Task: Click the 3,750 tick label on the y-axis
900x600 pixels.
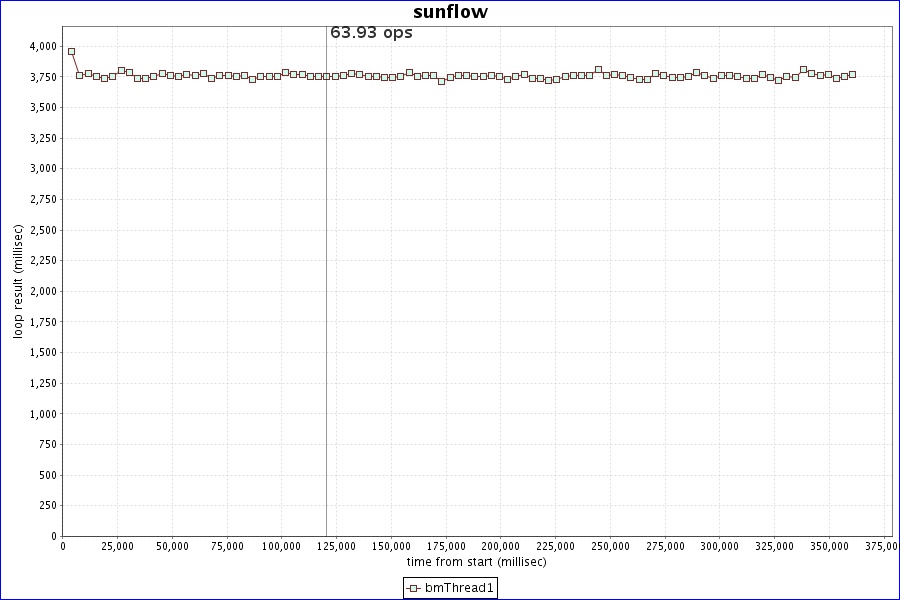Action: tap(42, 77)
